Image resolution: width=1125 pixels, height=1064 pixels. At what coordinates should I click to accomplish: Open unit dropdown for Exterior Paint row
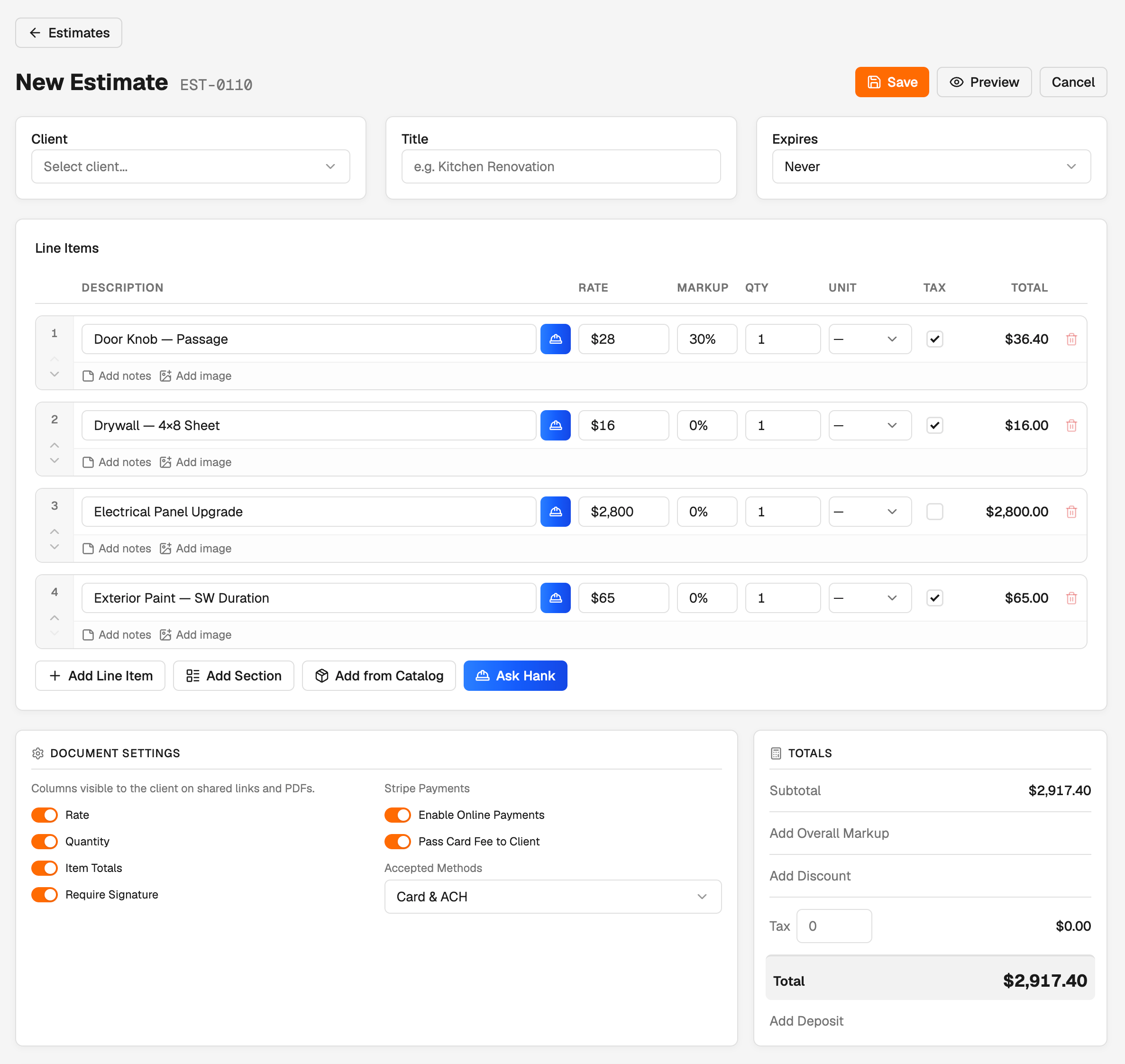point(870,598)
